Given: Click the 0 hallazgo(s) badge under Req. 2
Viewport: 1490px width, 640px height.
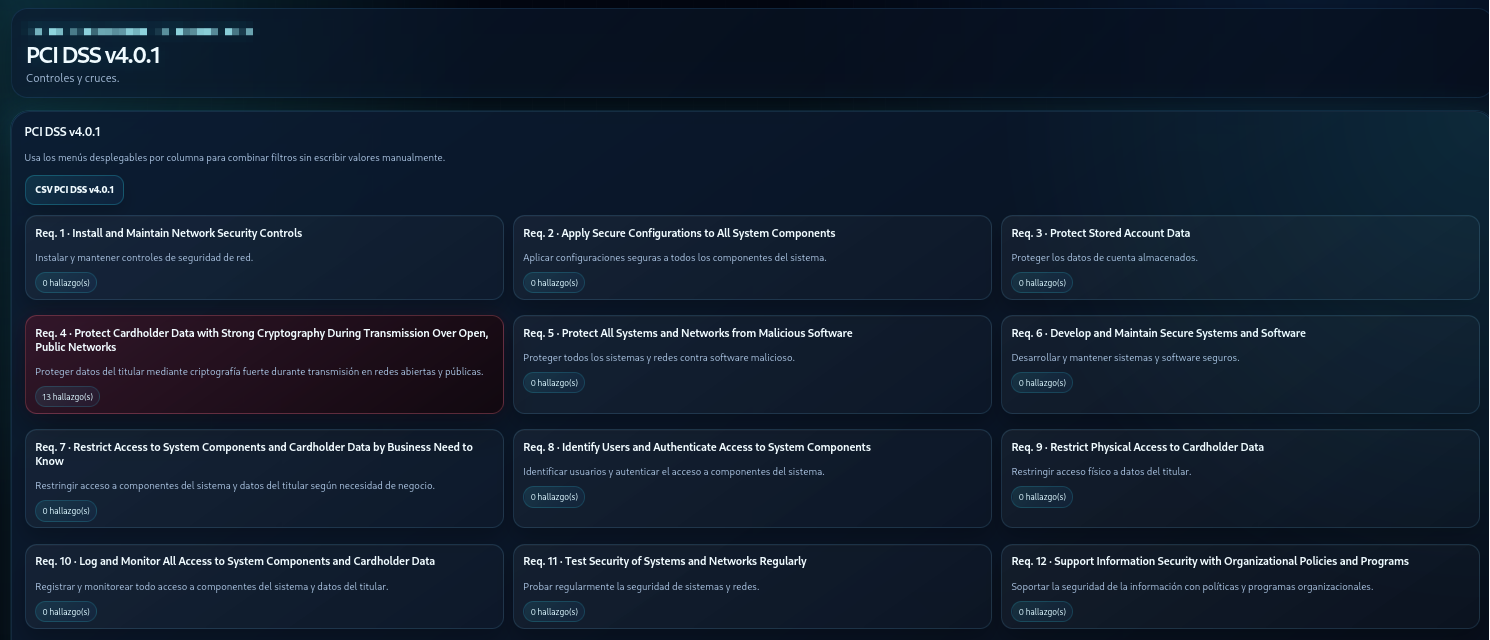Looking at the screenshot, I should pyautogui.click(x=554, y=283).
